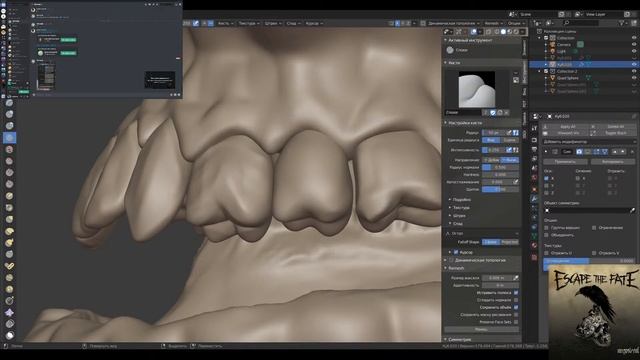Toggle the Сгладить нормали checkbox
This screenshot has height=360, width=640.
516,300
